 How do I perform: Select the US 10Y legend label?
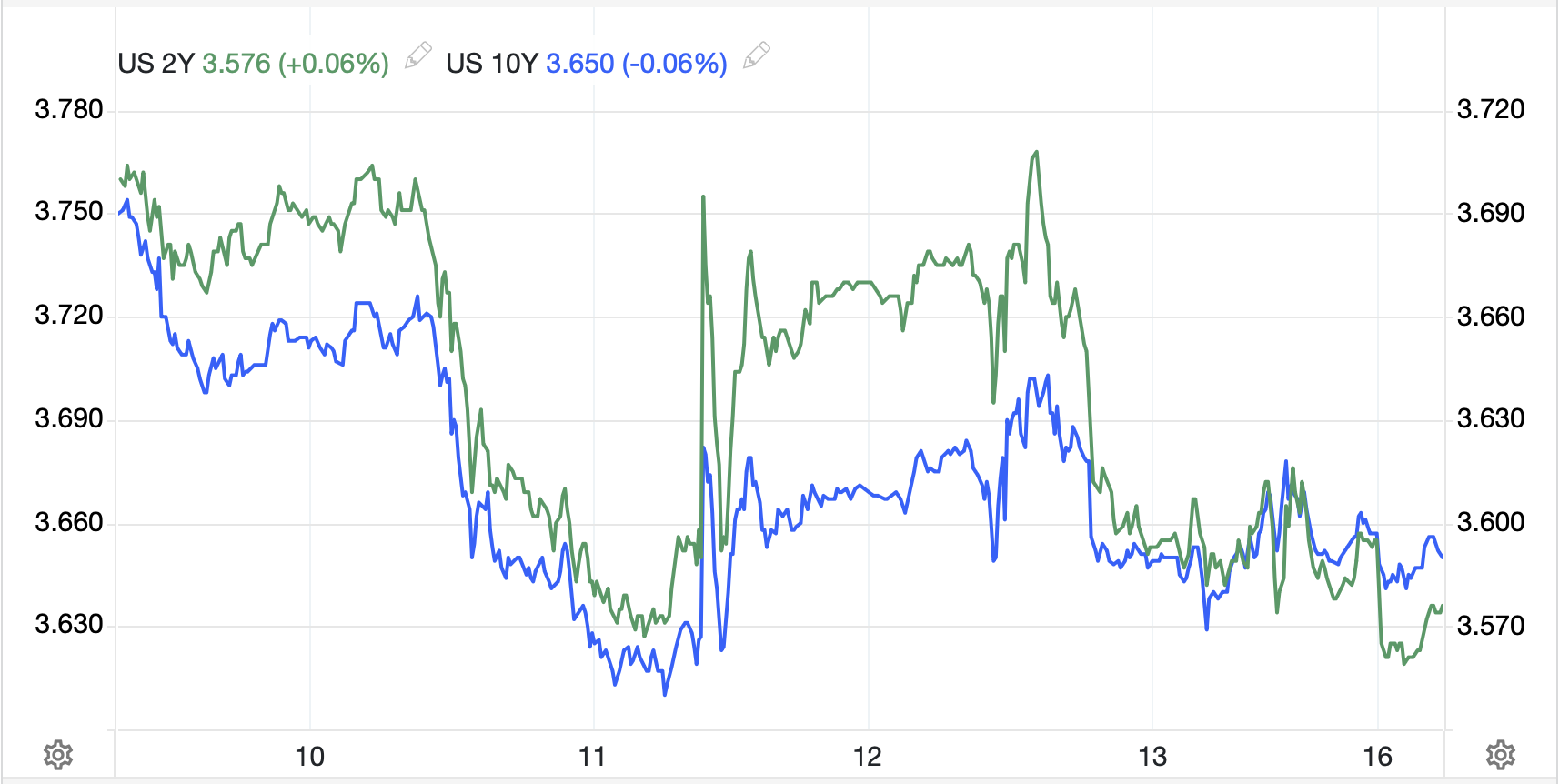coord(492,64)
